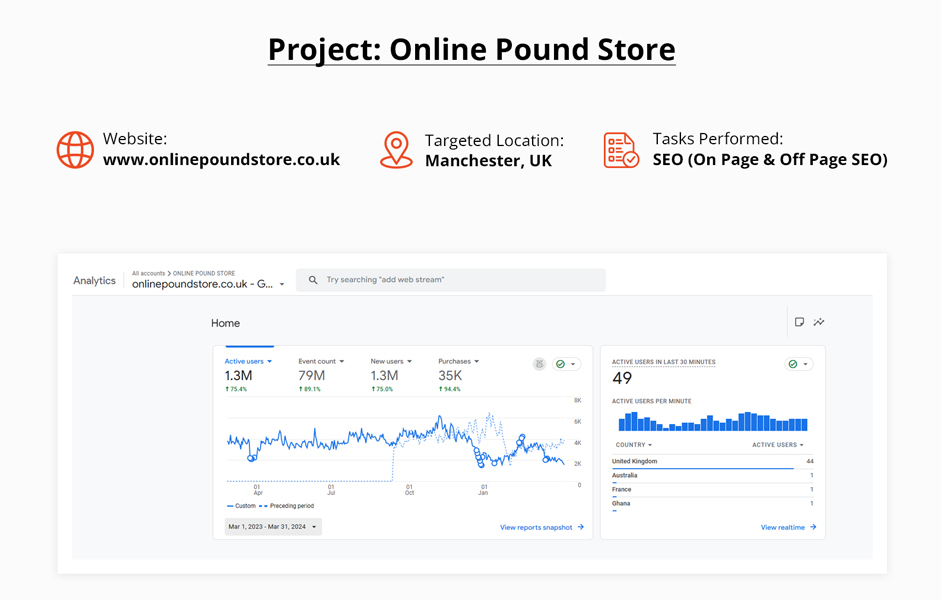The image size is (941, 600).
Task: Click the benchmarking medal icon
Action: point(538,364)
